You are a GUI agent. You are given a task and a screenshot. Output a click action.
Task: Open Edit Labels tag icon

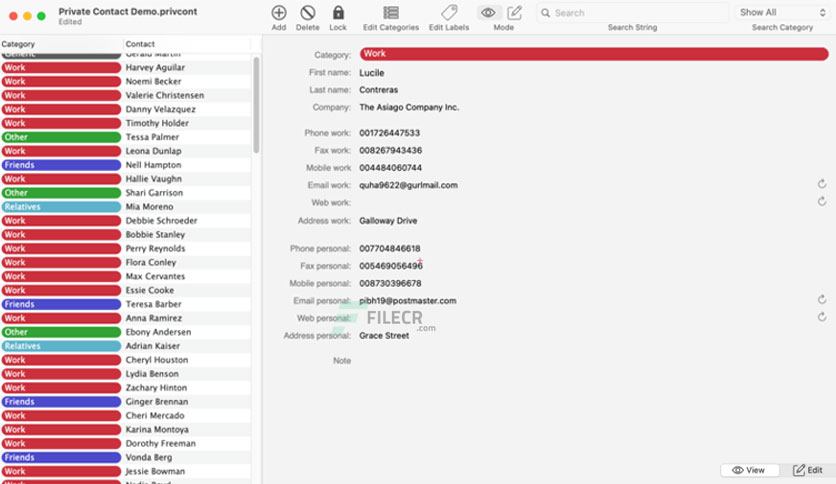(x=449, y=13)
